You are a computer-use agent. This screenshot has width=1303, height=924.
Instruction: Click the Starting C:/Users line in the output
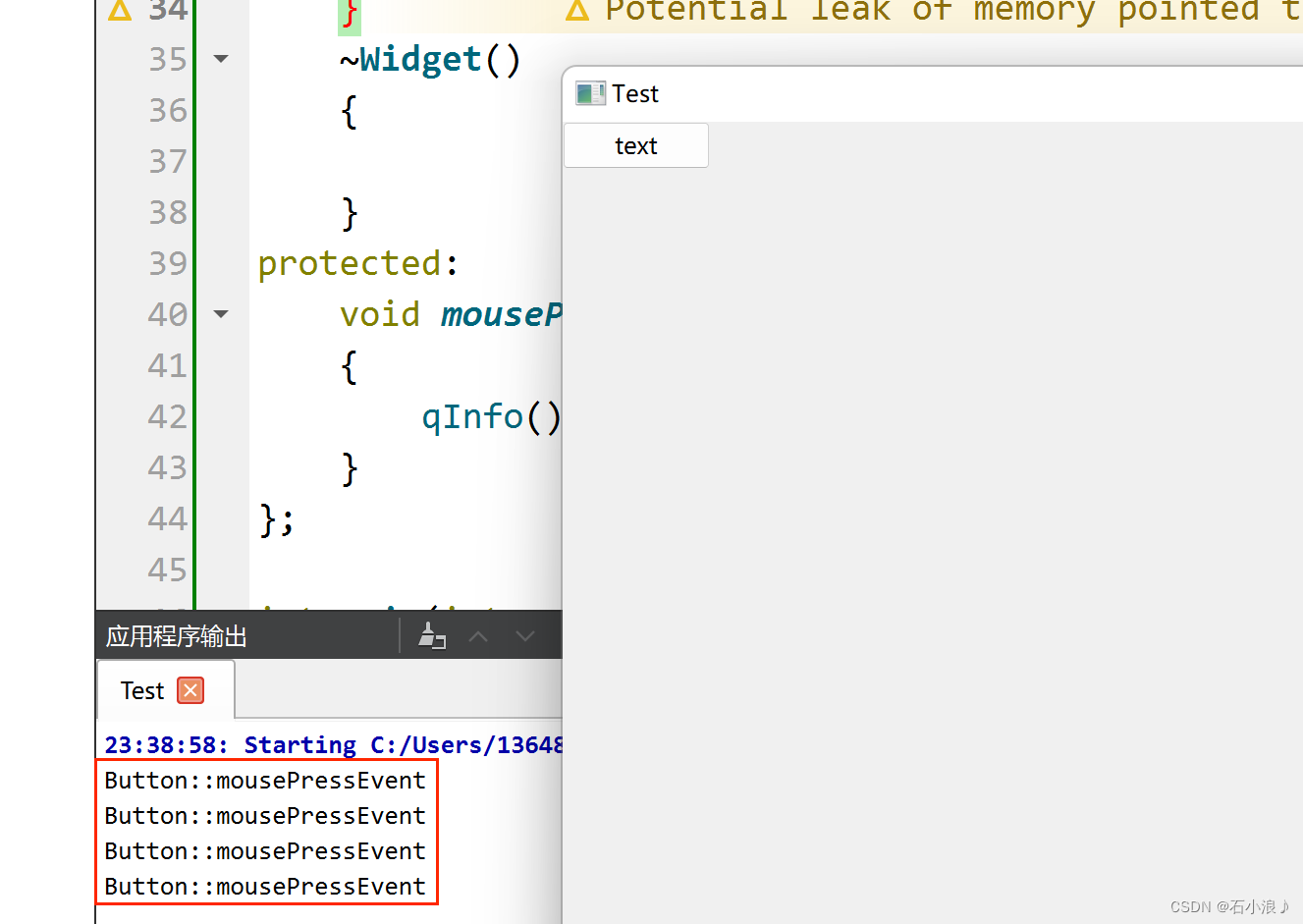324,744
